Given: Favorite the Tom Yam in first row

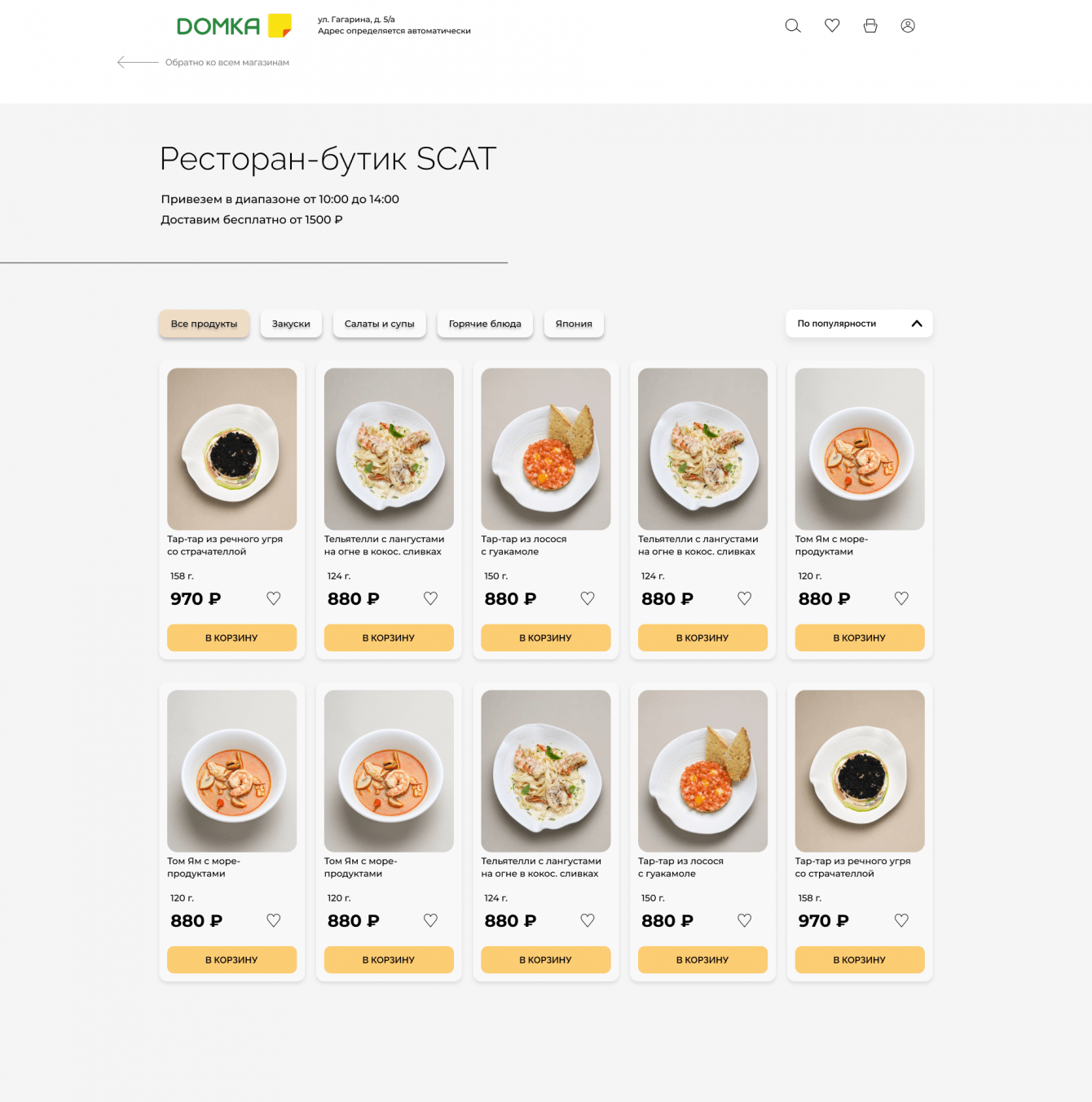Looking at the screenshot, I should [x=901, y=598].
